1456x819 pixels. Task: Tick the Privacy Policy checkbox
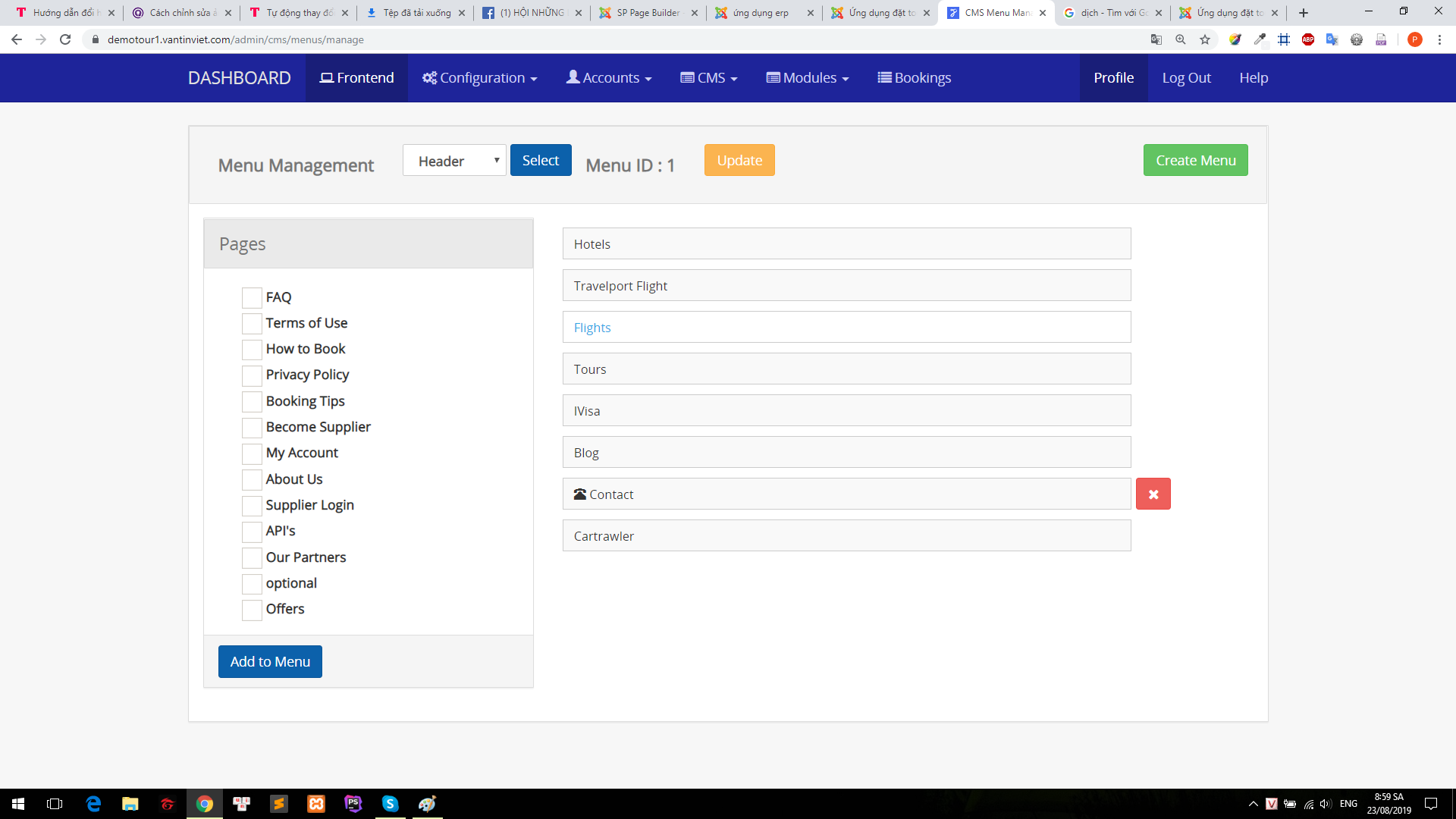252,375
